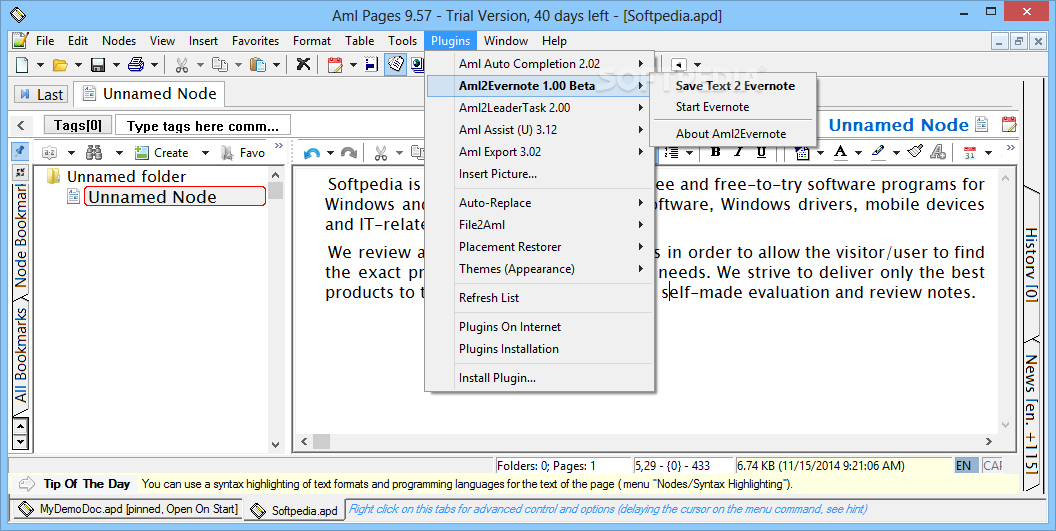Open the File menu
Viewport: 1056px width, 531px height.
[45, 40]
